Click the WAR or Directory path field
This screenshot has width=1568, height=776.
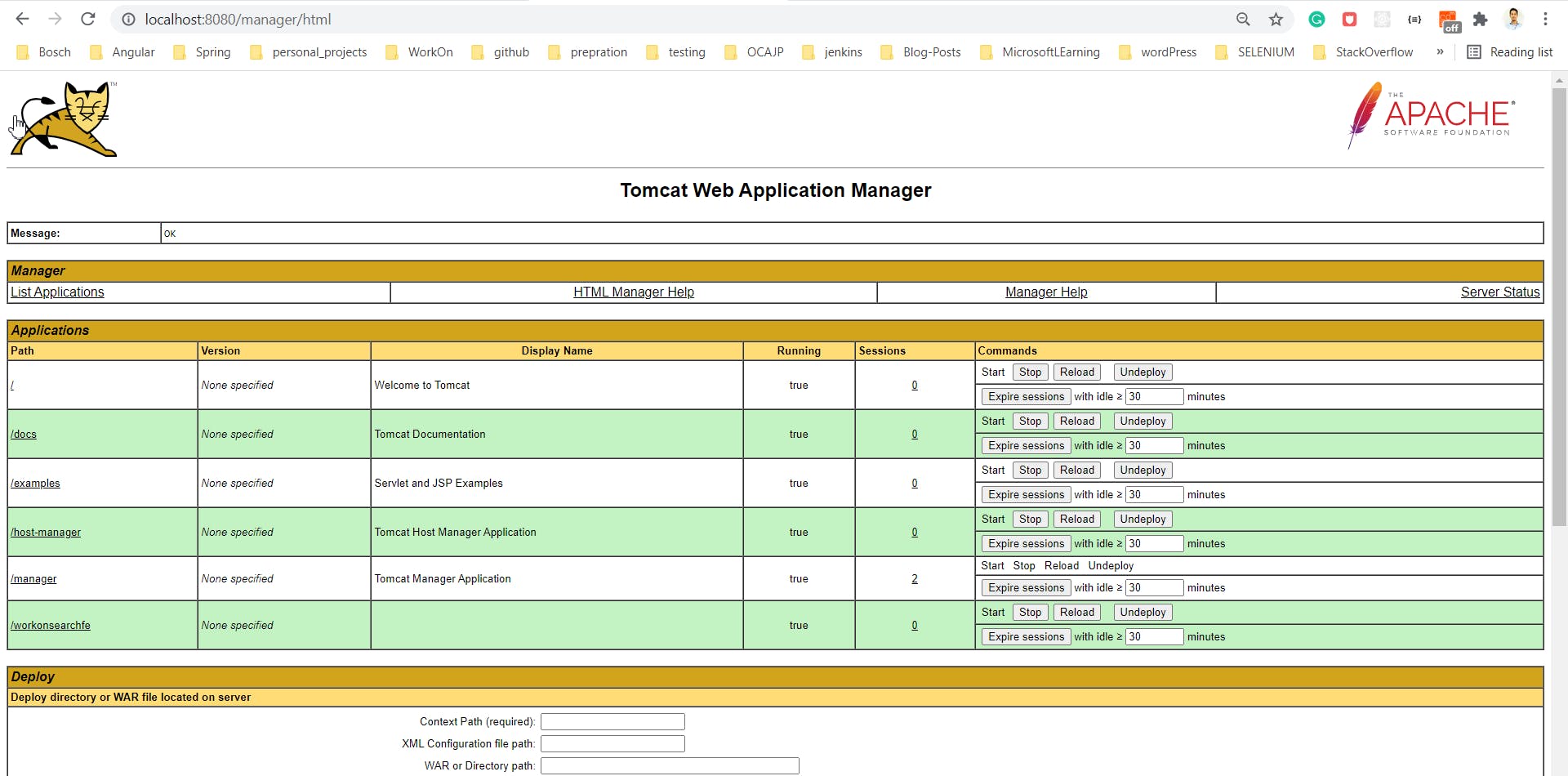coord(670,765)
